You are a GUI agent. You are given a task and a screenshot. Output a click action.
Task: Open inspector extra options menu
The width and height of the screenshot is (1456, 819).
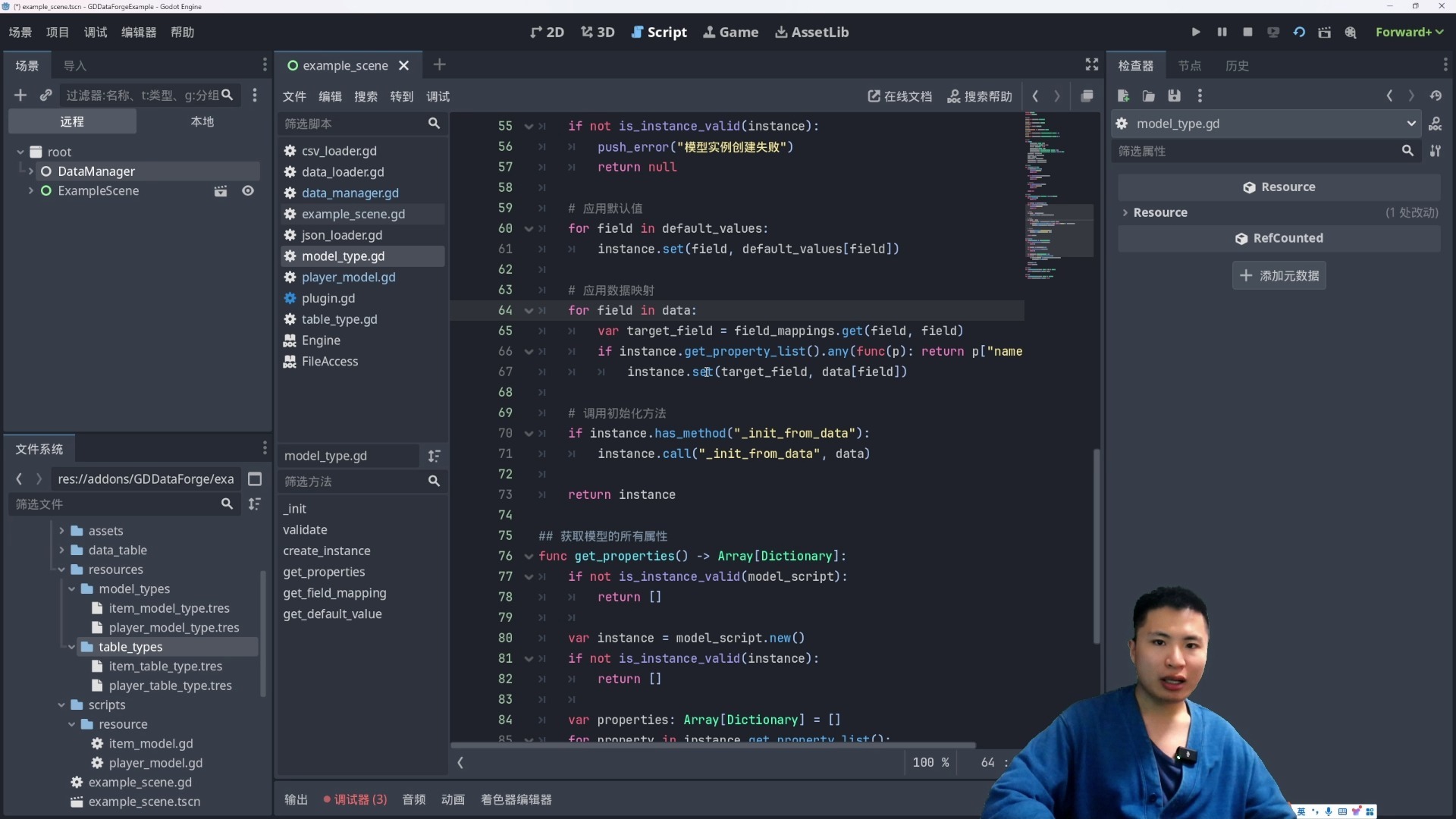coord(1200,96)
